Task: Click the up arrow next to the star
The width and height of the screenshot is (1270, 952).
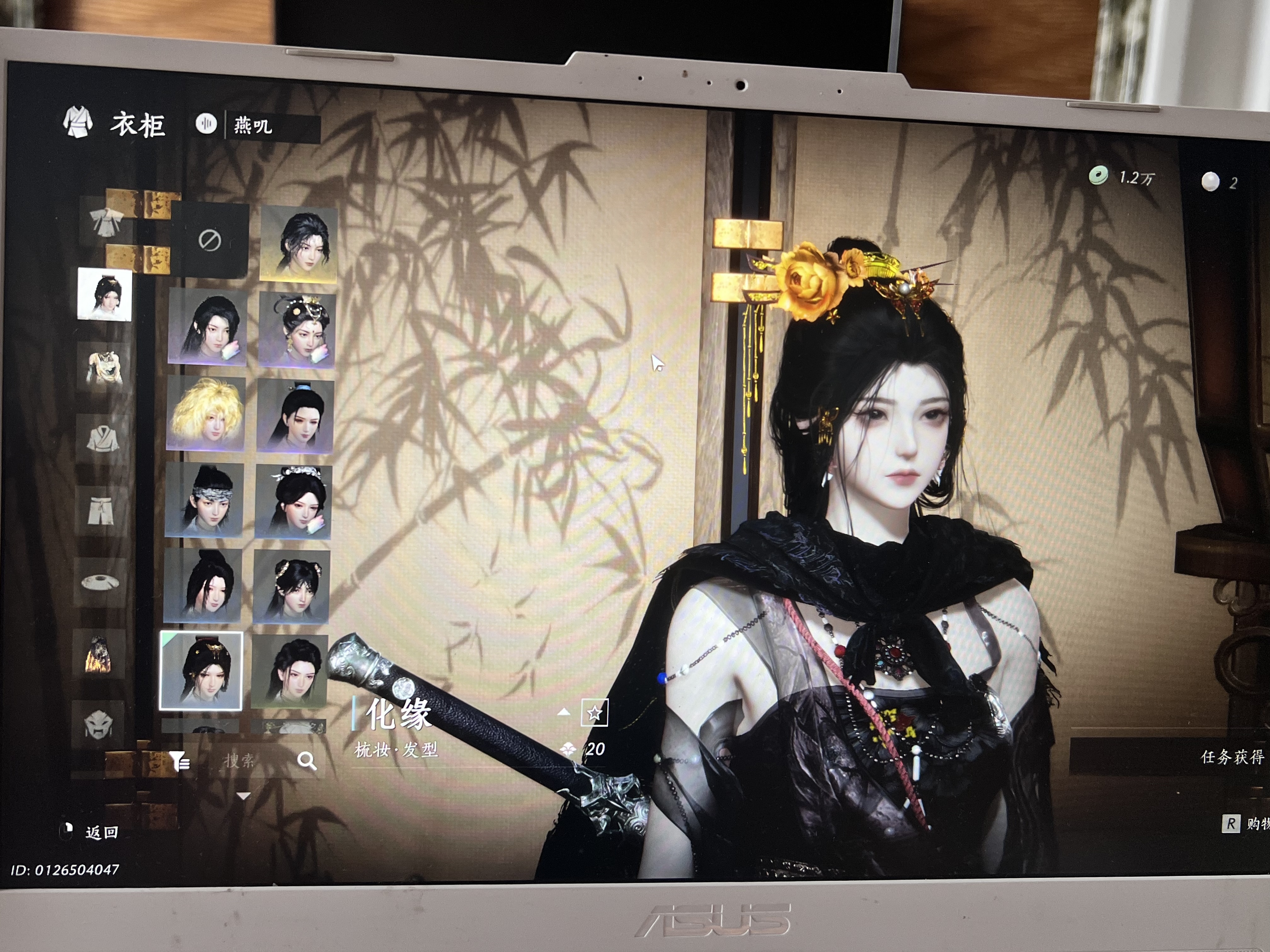Action: pos(564,712)
